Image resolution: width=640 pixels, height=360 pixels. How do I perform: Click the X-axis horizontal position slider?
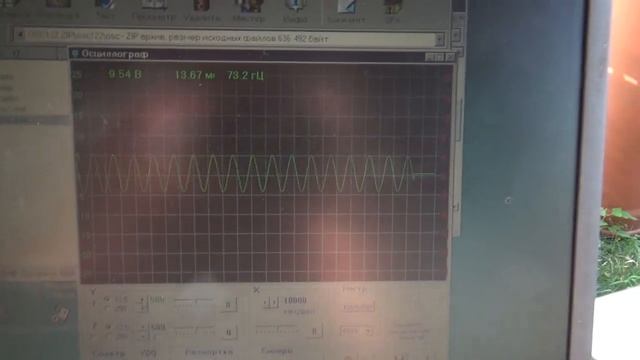[x=278, y=329]
